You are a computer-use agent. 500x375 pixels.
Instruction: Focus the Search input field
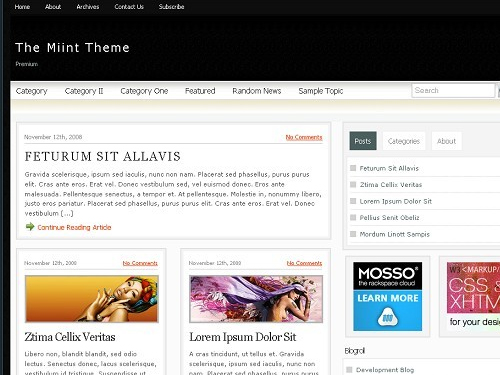coord(453,90)
